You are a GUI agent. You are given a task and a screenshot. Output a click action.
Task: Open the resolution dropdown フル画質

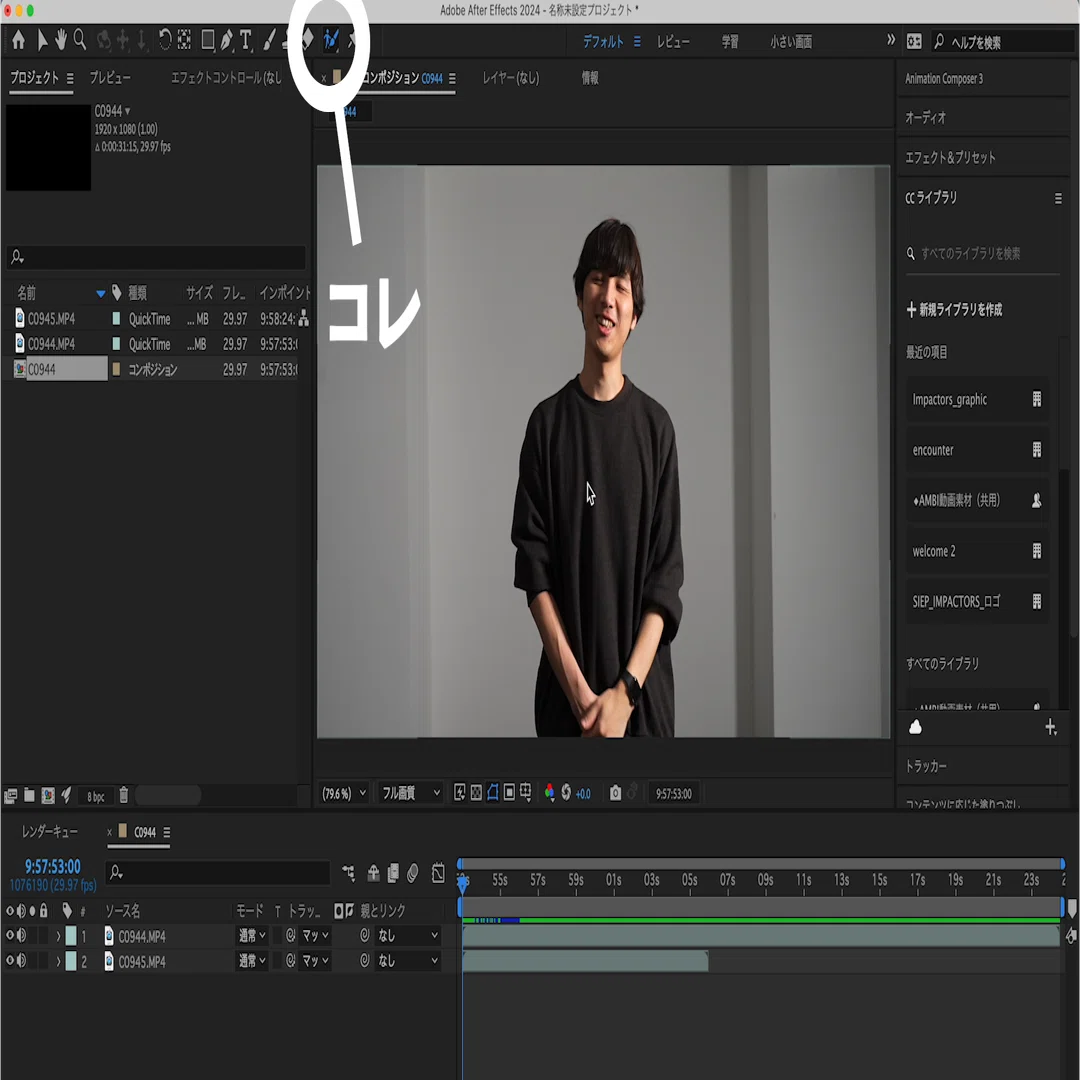tap(410, 793)
